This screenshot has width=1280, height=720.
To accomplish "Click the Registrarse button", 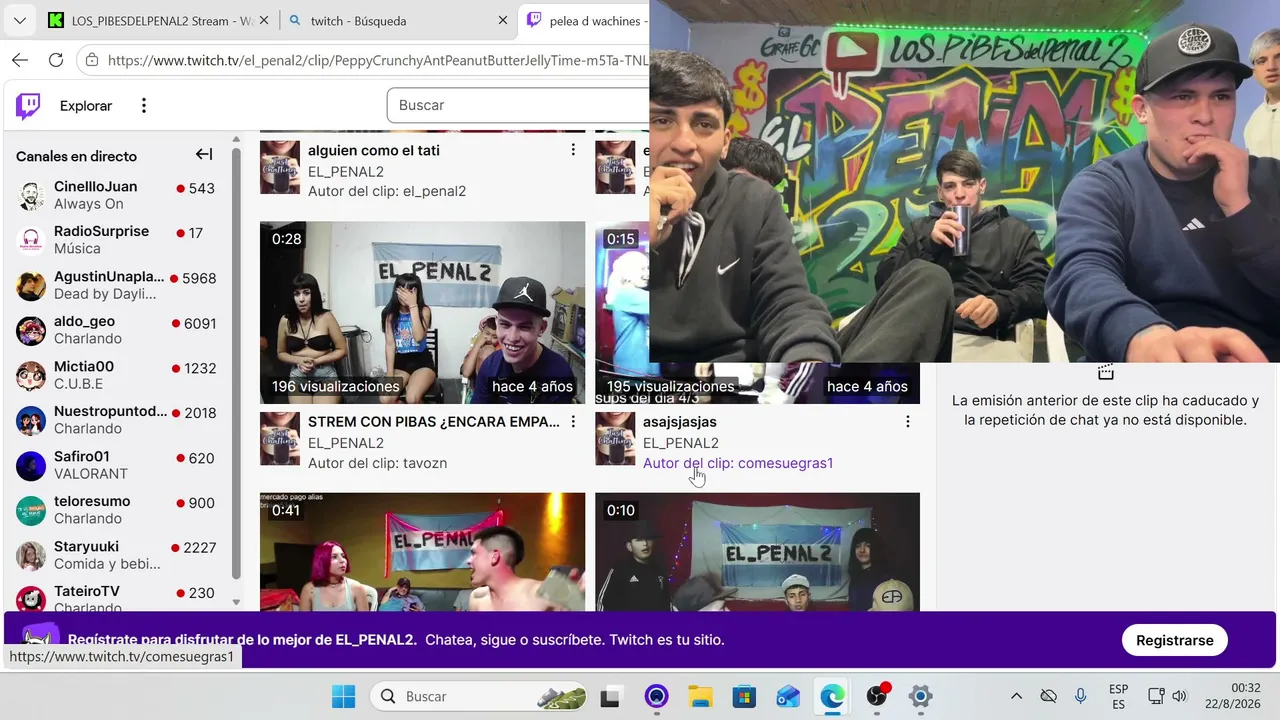I will pos(1174,640).
